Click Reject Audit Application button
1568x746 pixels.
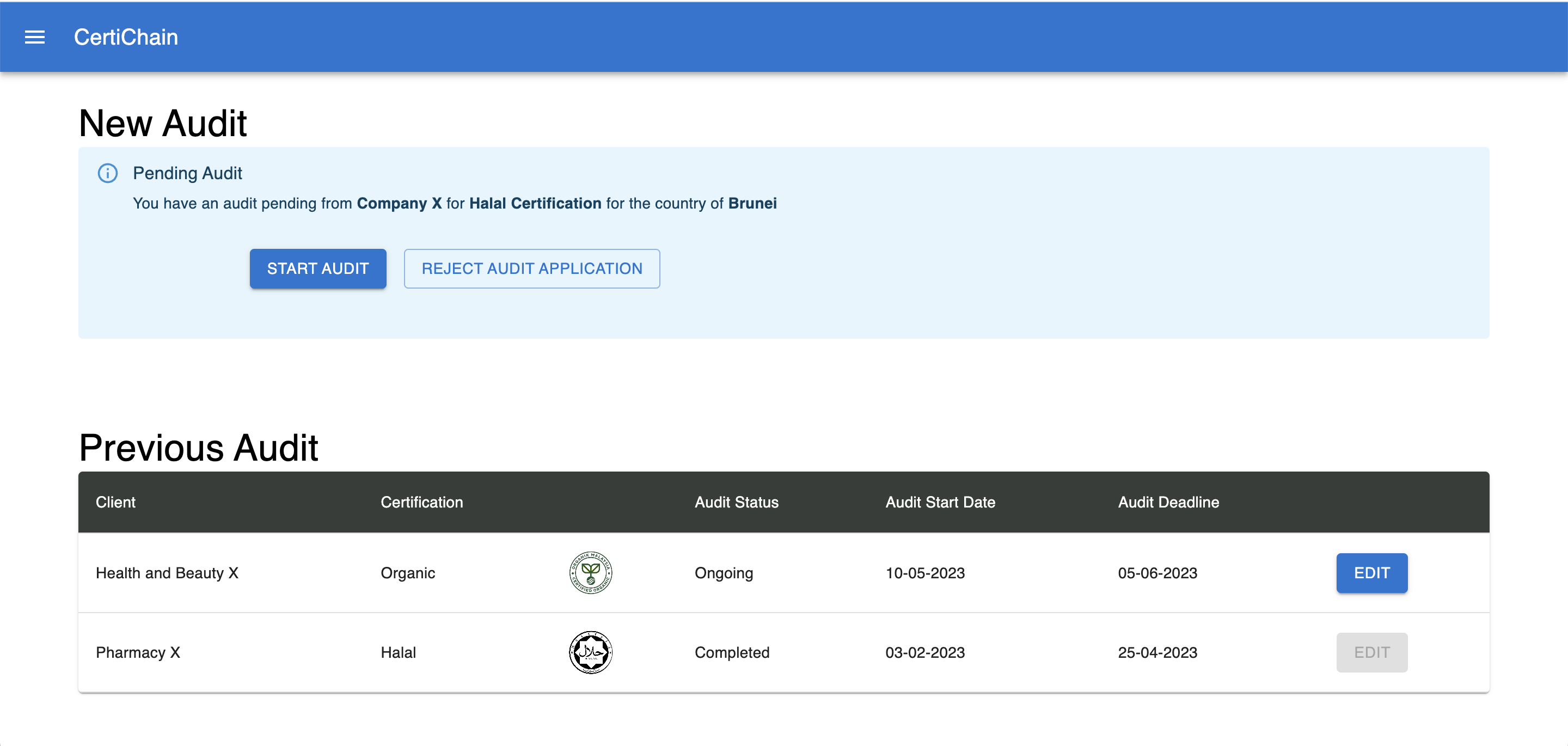coord(531,268)
